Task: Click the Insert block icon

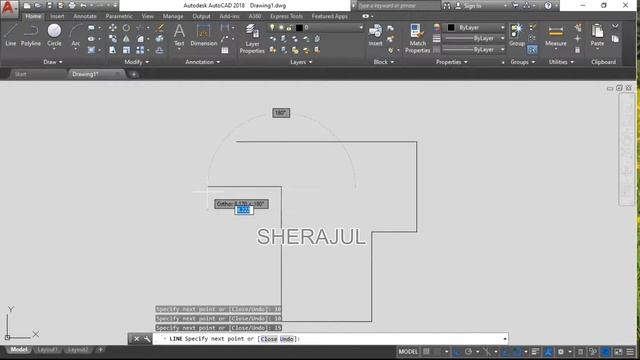Action: pos(375,35)
